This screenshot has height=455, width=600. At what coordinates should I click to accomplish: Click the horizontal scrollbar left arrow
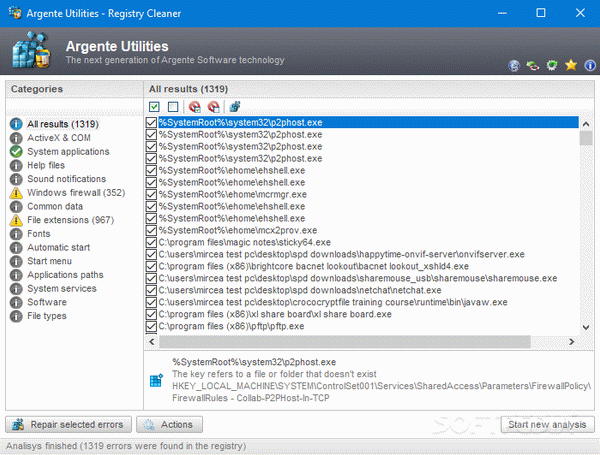(x=152, y=342)
